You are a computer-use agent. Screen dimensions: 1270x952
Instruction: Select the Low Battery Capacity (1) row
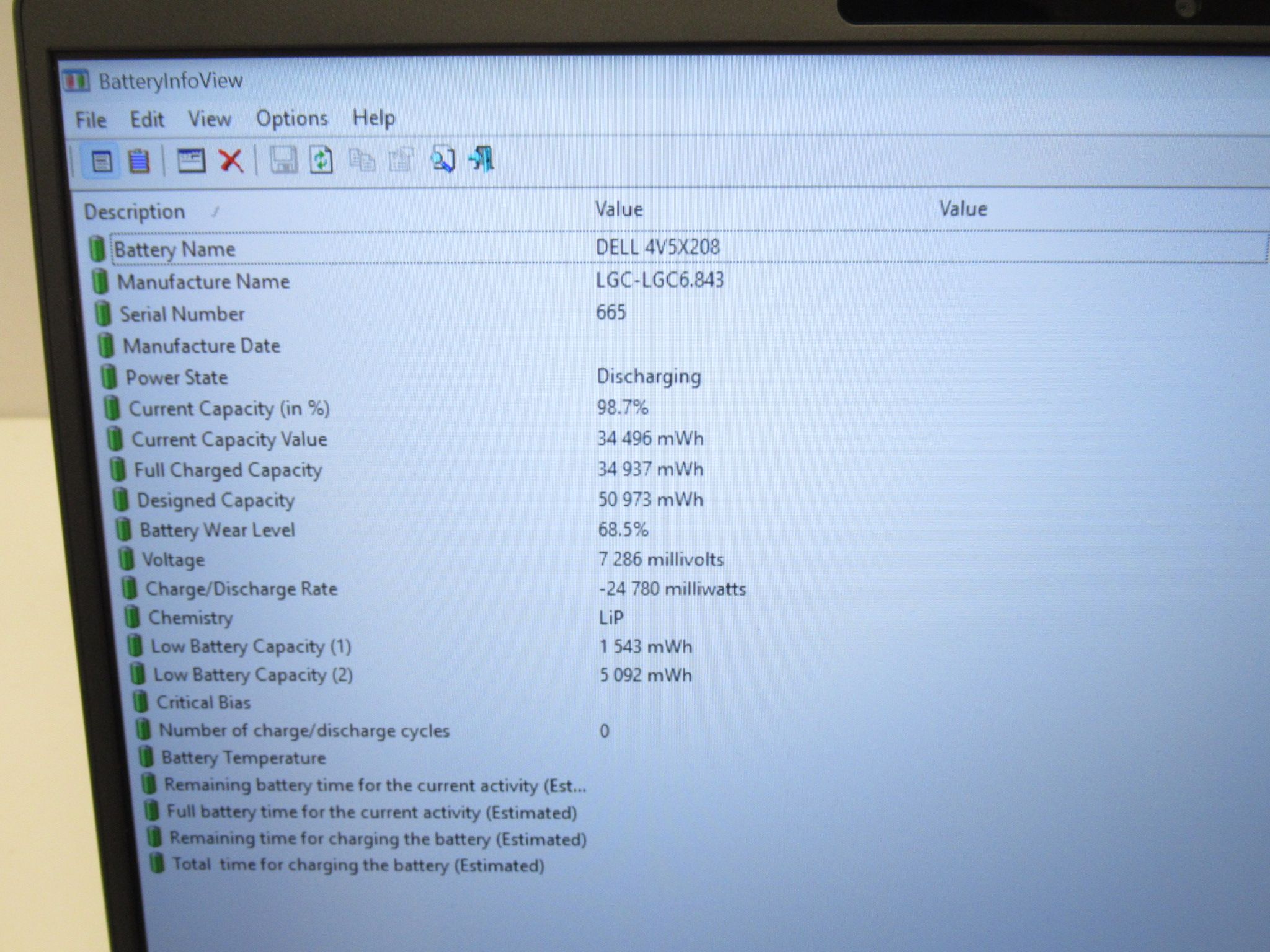[x=697, y=646]
